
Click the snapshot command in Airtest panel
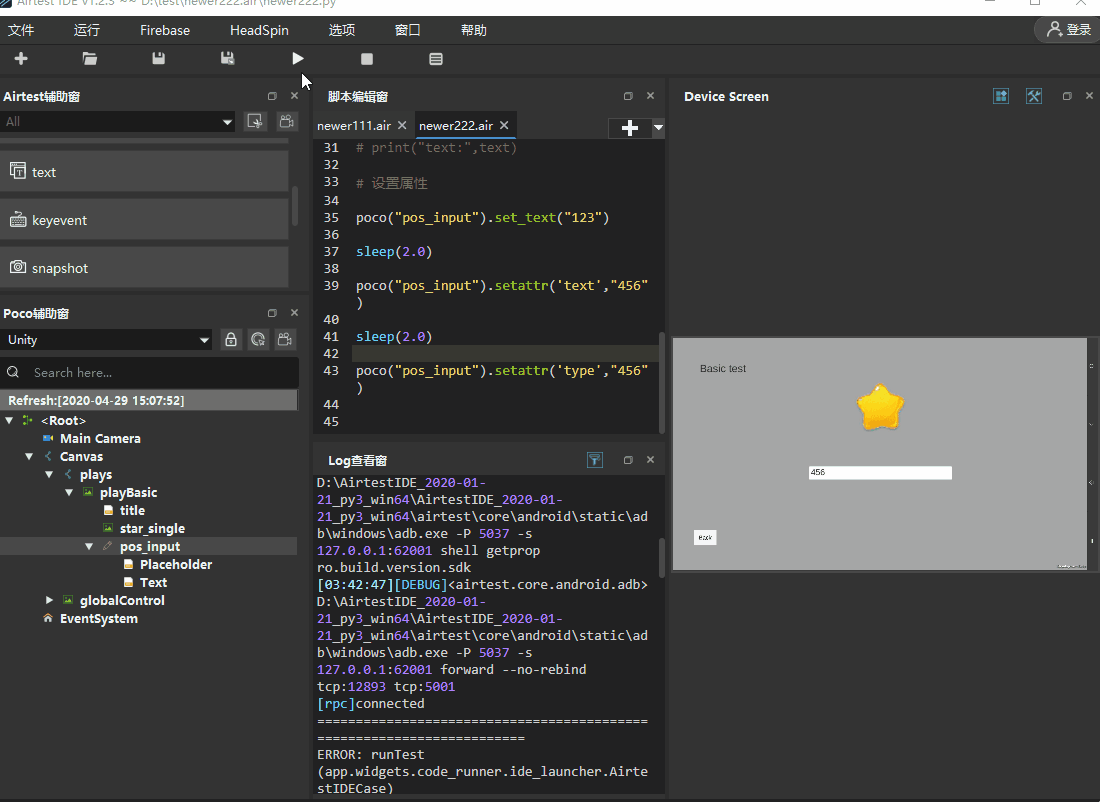click(60, 268)
